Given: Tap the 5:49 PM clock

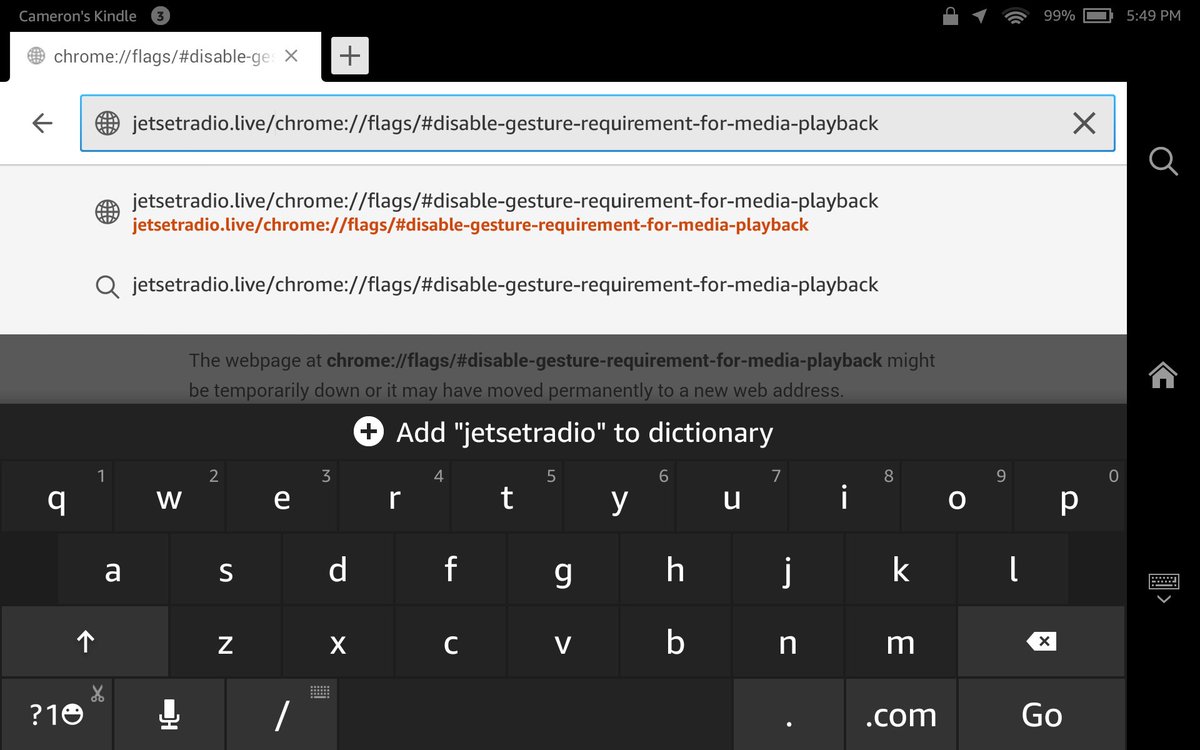Looking at the screenshot, I should click(x=1153, y=16).
